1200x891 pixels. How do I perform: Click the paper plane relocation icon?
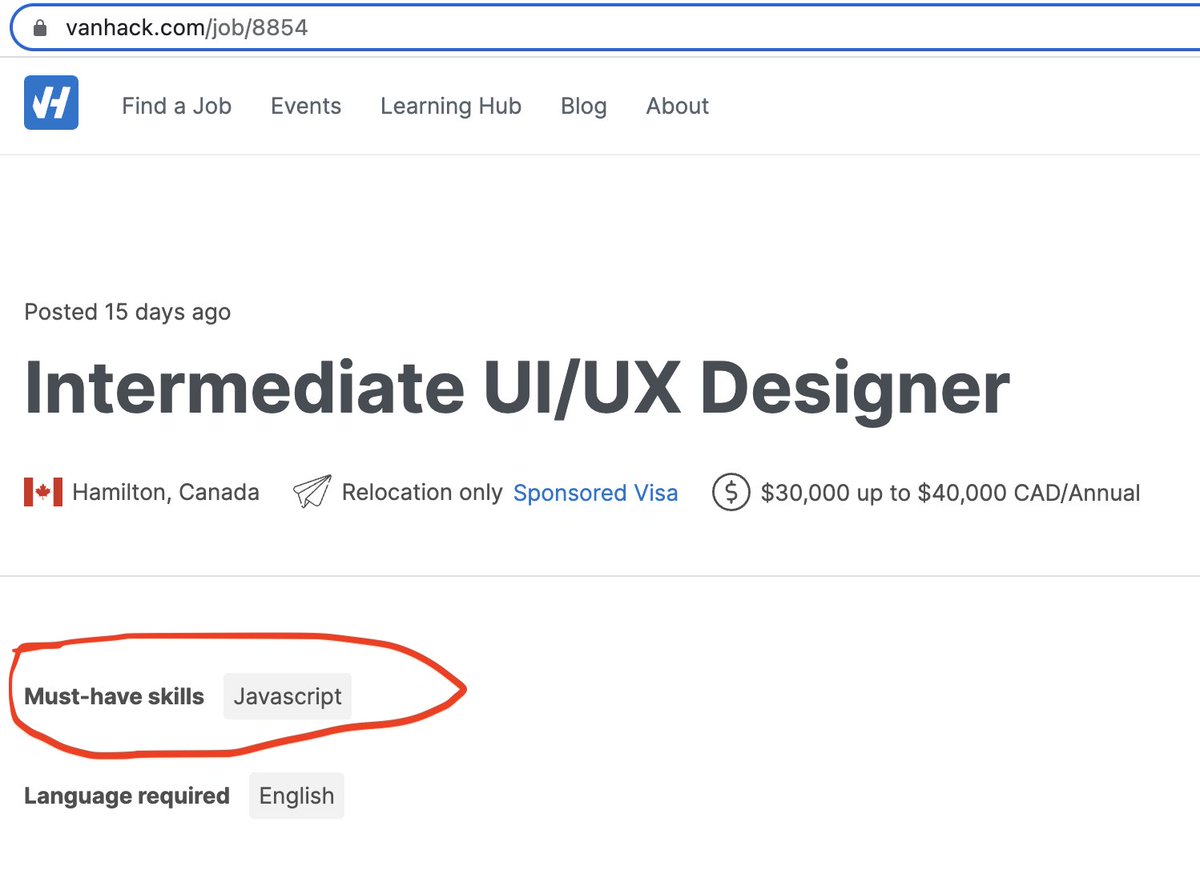coord(312,492)
